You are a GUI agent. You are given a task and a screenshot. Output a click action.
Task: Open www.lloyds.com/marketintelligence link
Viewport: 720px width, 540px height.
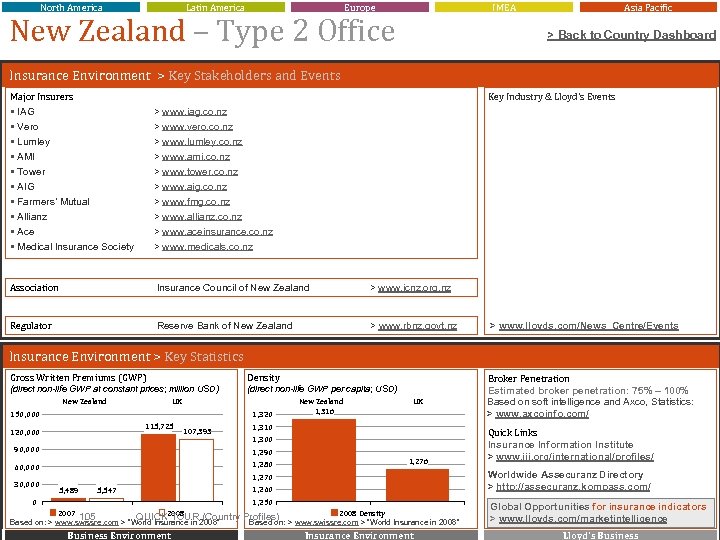(583, 519)
